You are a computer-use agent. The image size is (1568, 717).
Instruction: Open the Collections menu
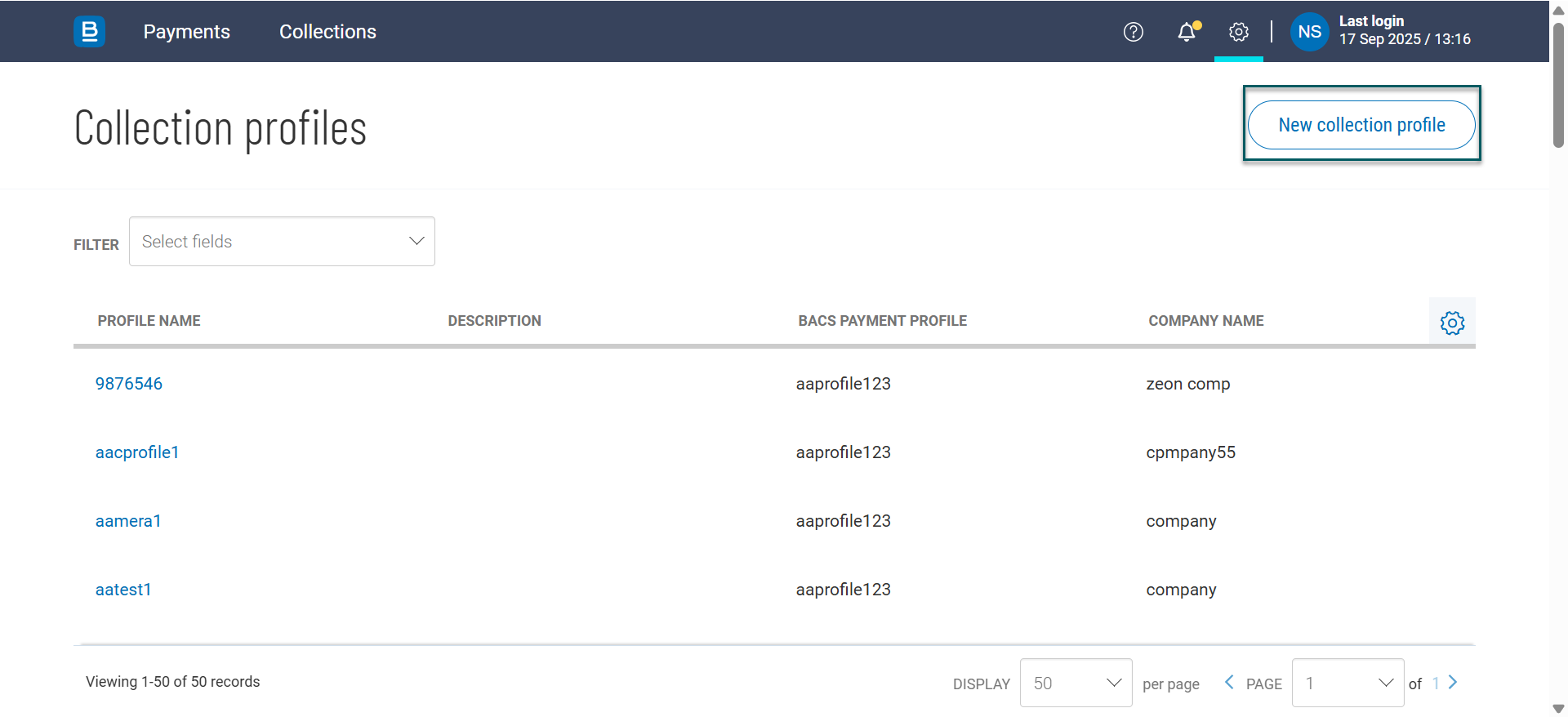coord(327,32)
